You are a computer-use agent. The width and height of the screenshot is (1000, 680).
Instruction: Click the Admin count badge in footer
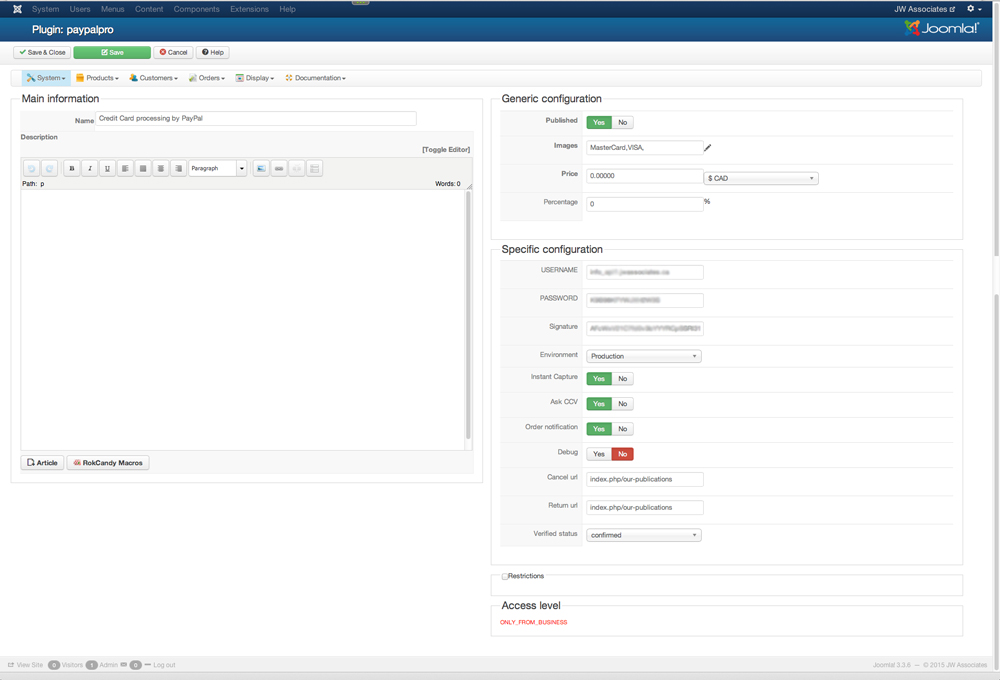tap(92, 665)
